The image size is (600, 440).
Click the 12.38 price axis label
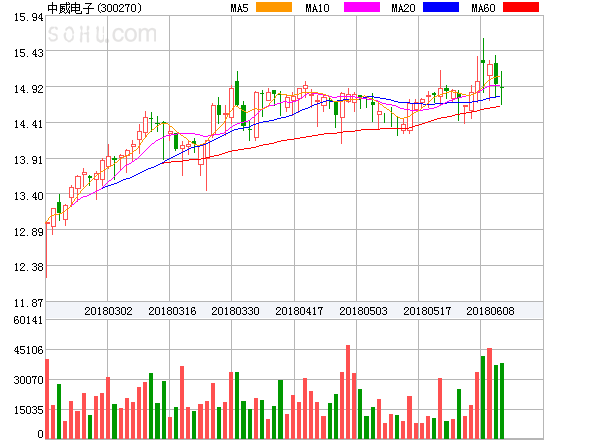(28, 267)
